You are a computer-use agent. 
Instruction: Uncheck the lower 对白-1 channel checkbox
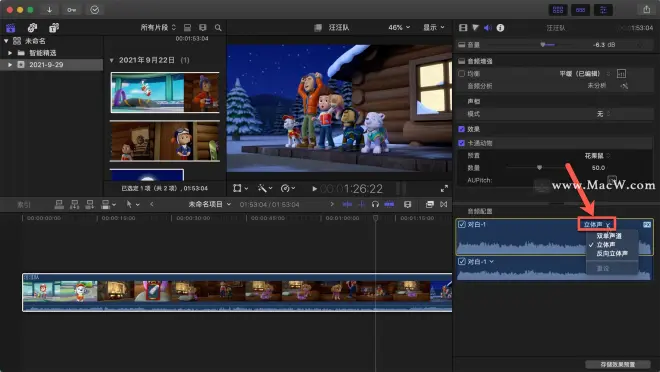[x=462, y=261]
